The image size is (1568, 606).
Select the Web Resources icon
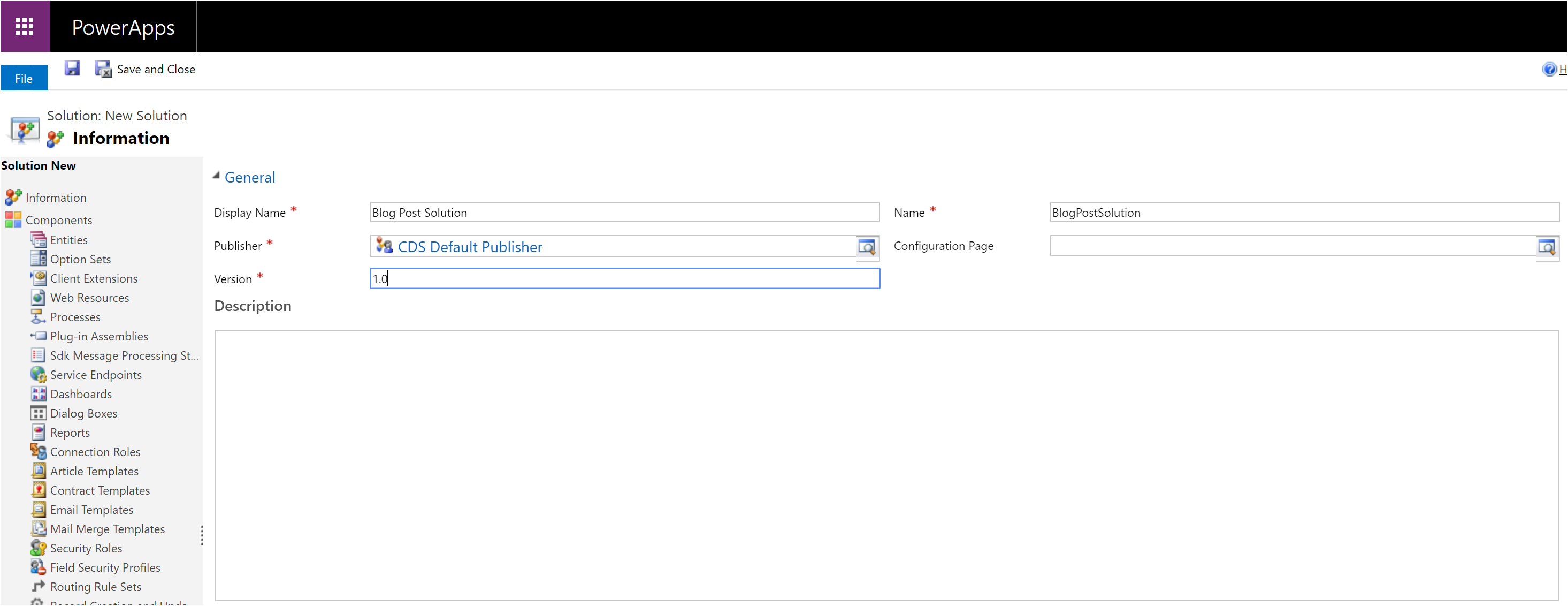click(x=39, y=298)
